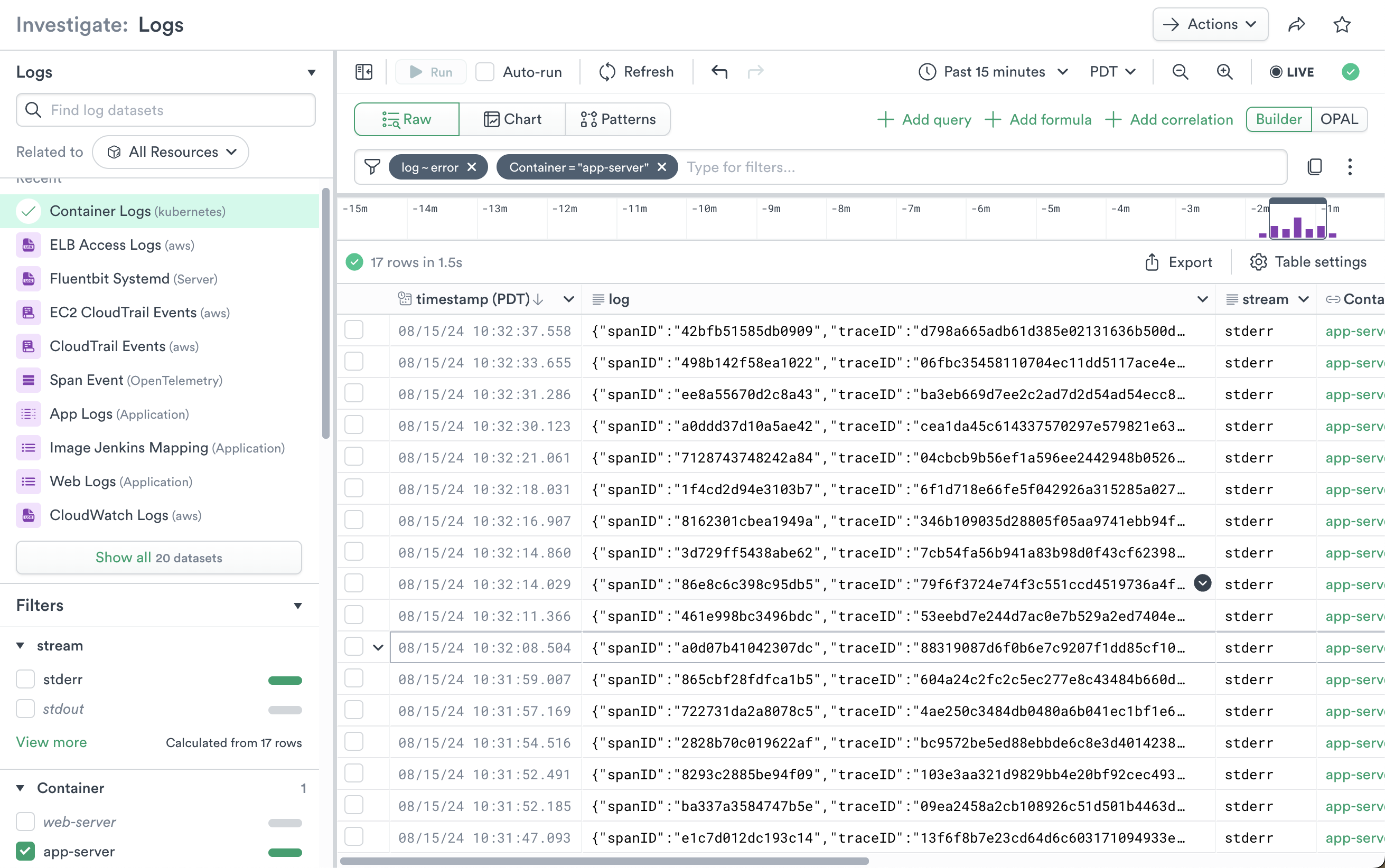This screenshot has height=868, width=1385.
Task: Zoom in the time range
Action: pos(1225,72)
